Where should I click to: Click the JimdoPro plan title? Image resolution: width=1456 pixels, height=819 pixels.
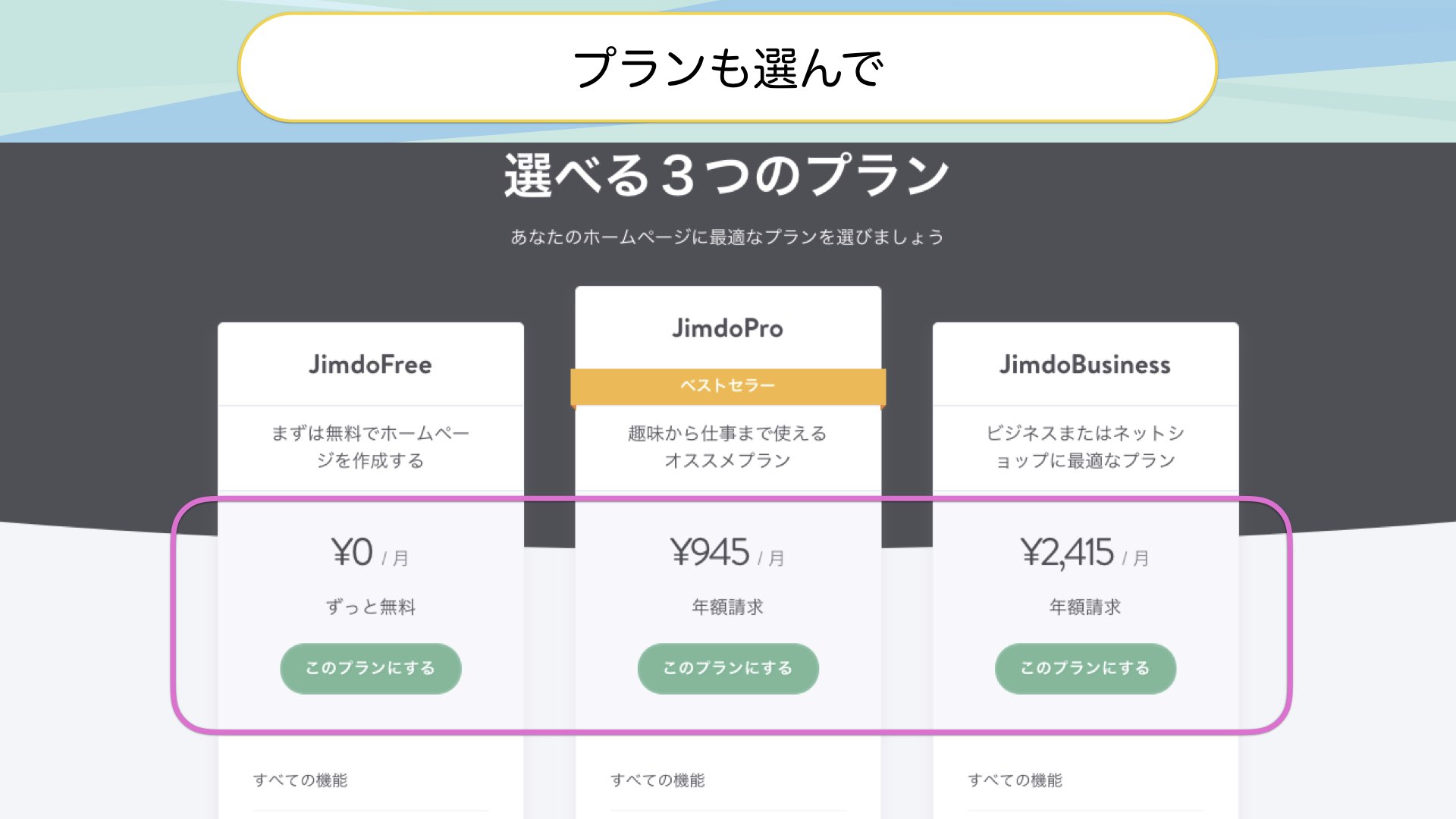click(727, 328)
